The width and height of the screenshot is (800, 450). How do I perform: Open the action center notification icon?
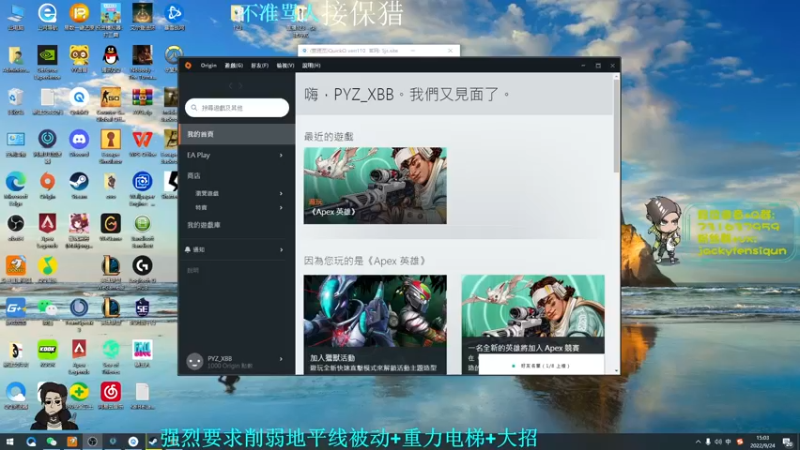tap(788, 442)
